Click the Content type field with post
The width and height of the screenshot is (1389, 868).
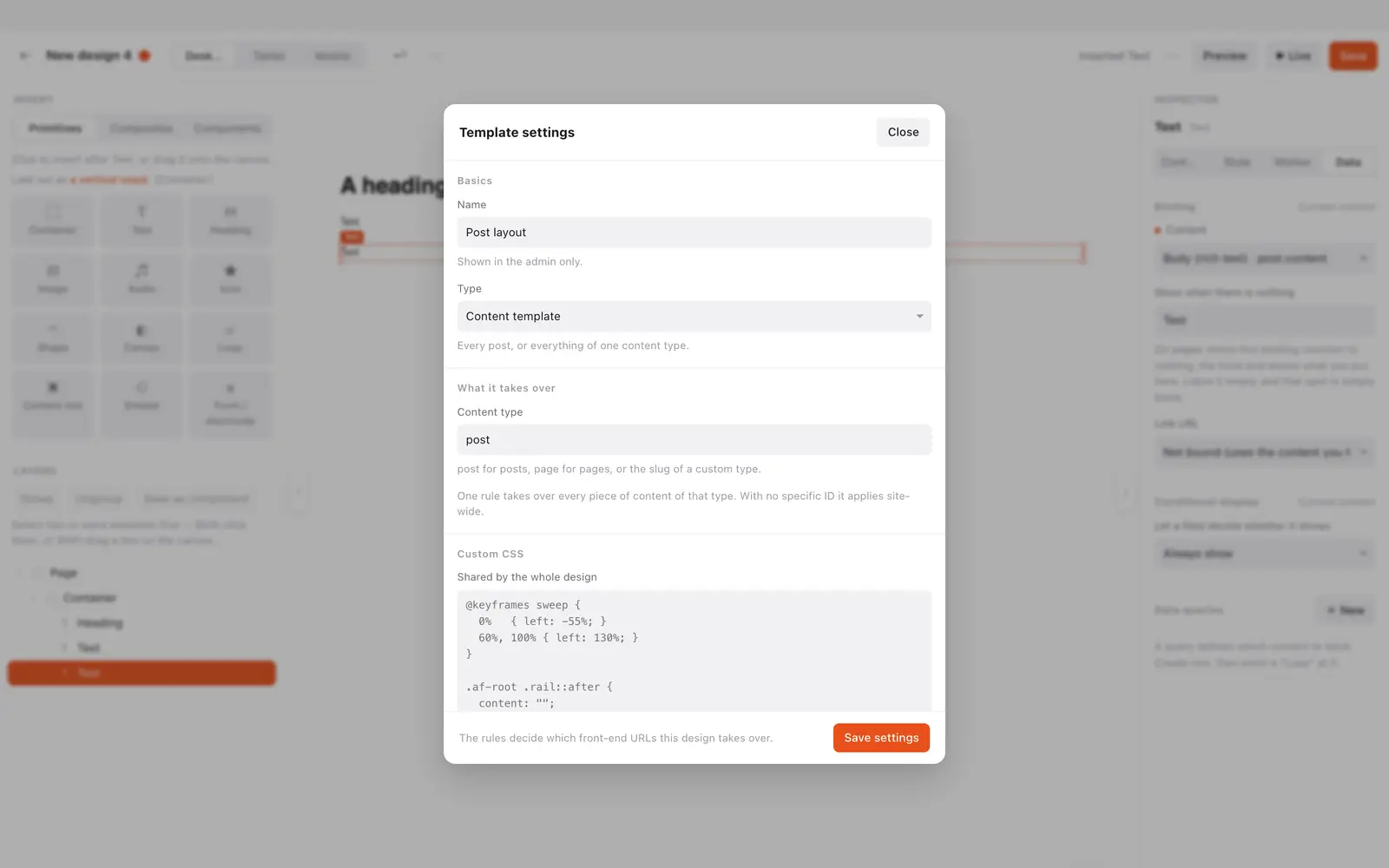(x=694, y=440)
